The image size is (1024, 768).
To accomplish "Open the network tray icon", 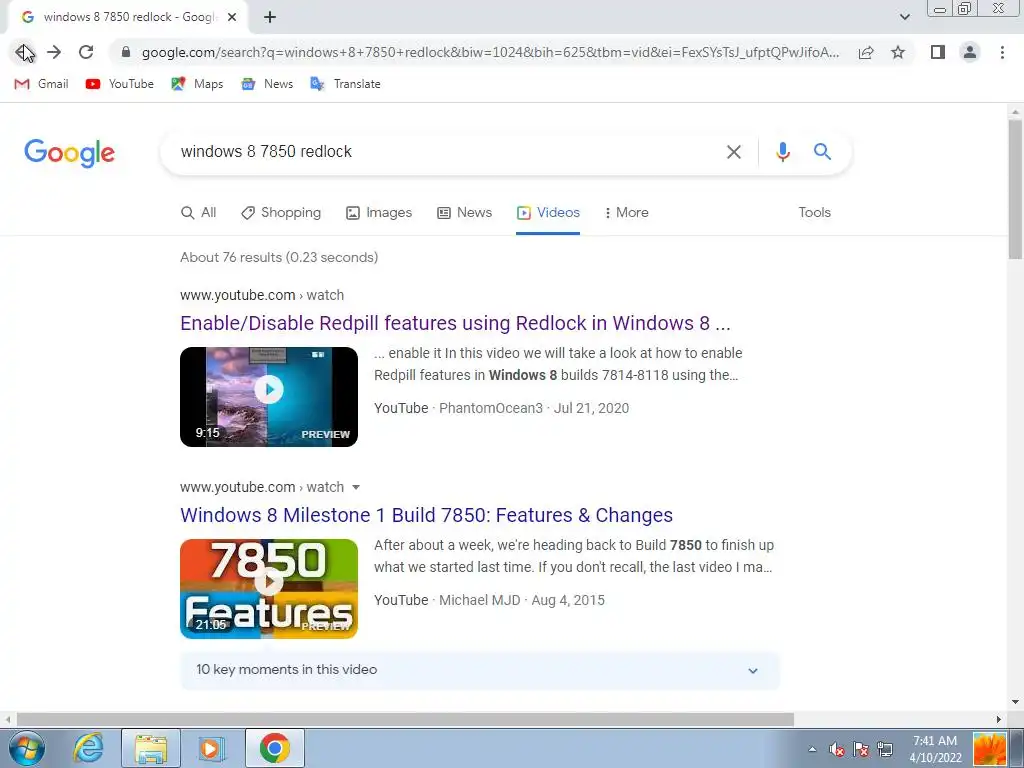I will [x=885, y=750].
